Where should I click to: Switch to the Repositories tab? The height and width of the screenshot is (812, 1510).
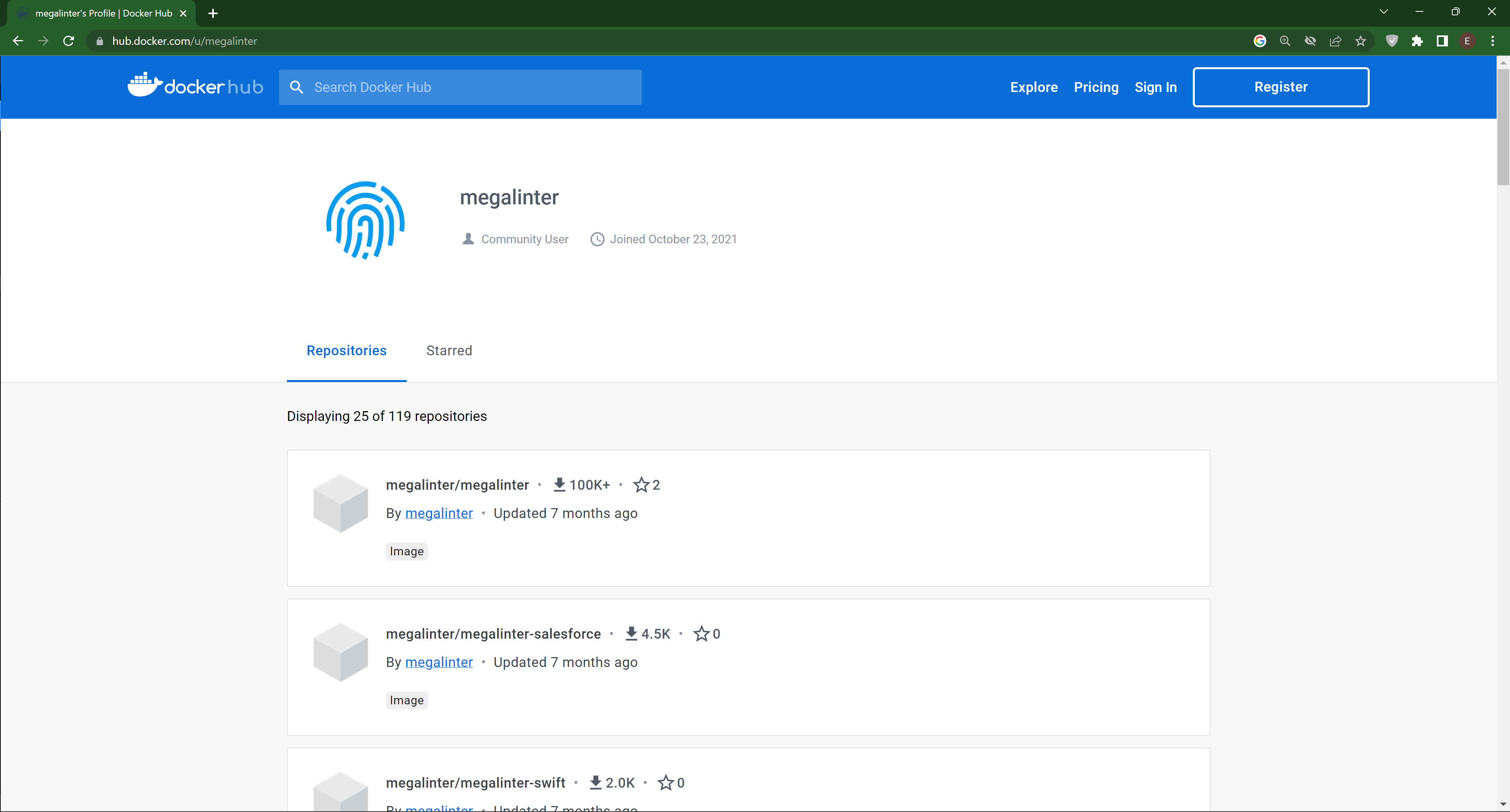pyautogui.click(x=346, y=351)
